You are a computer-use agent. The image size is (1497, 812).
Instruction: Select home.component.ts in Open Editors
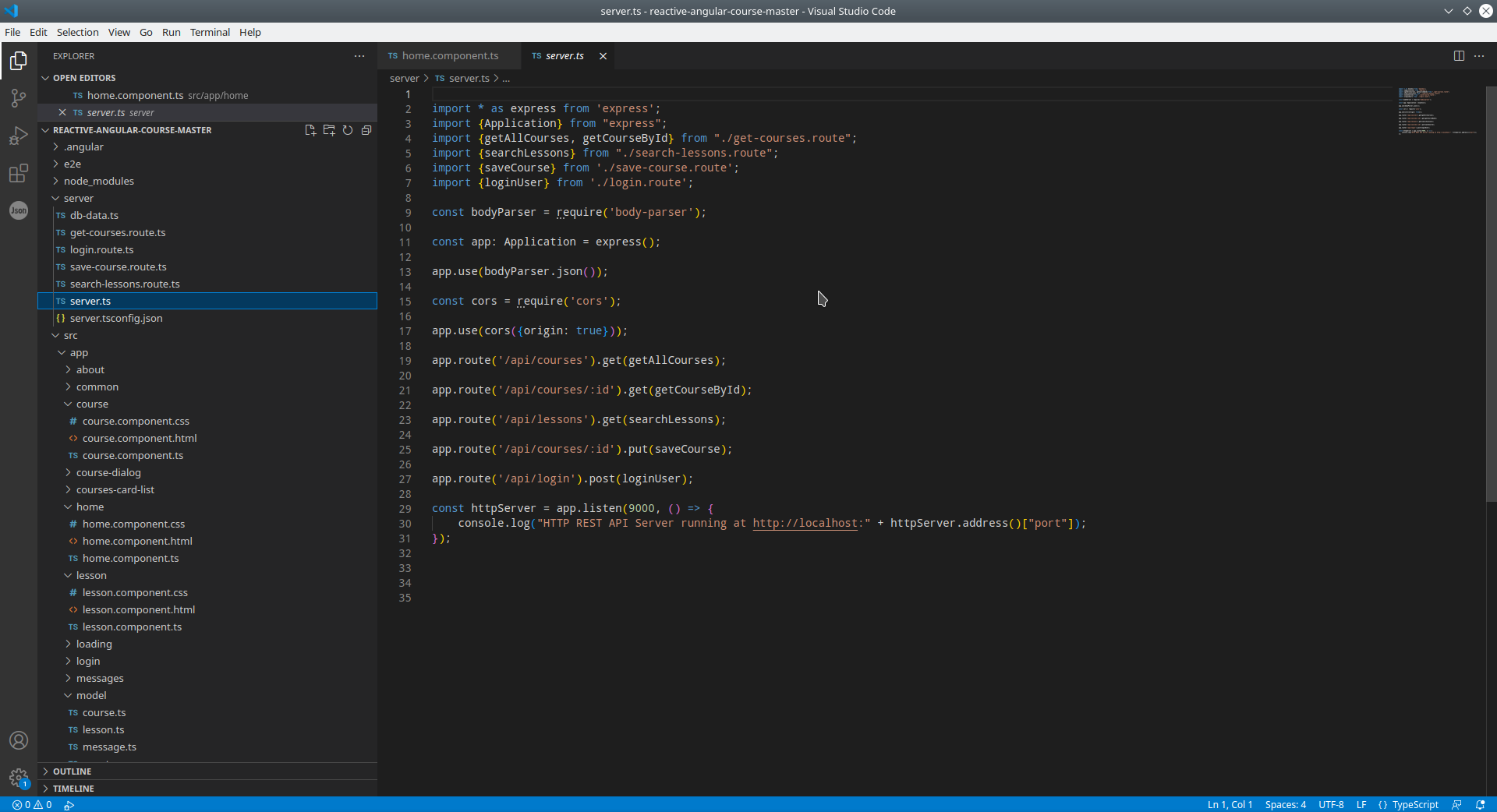click(x=207, y=95)
